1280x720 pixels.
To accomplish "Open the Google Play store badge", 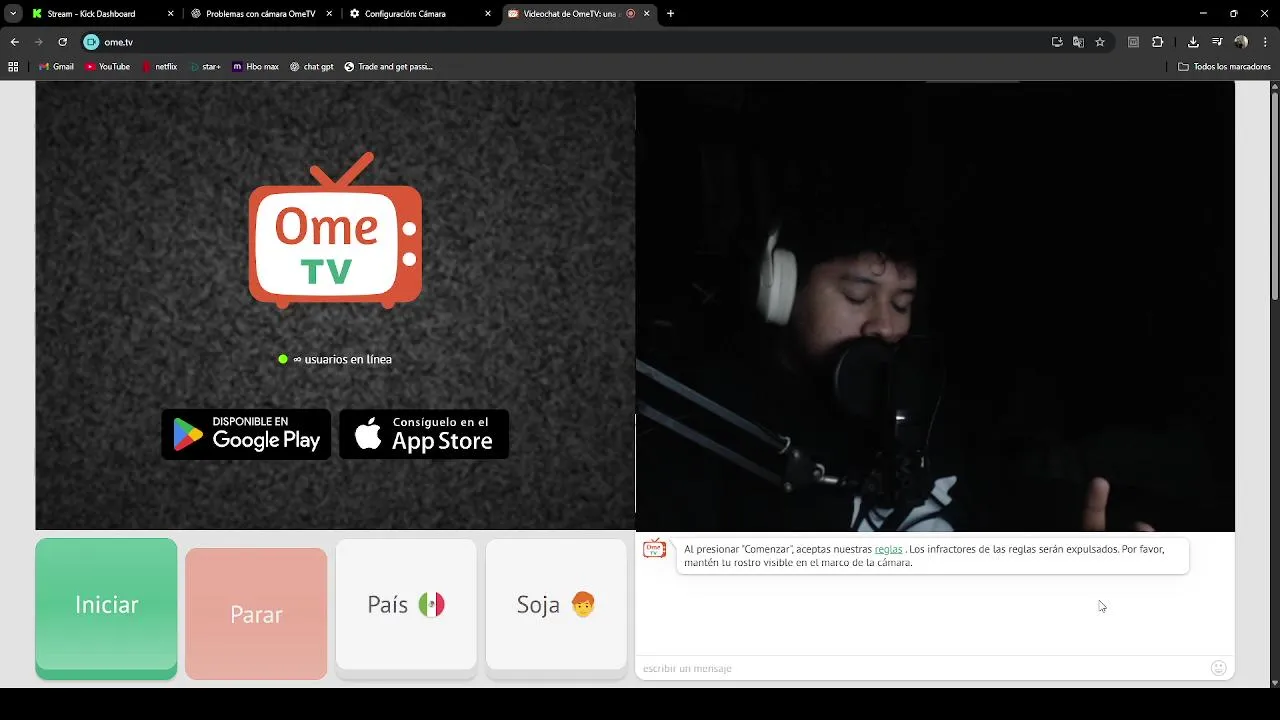I will pos(246,434).
